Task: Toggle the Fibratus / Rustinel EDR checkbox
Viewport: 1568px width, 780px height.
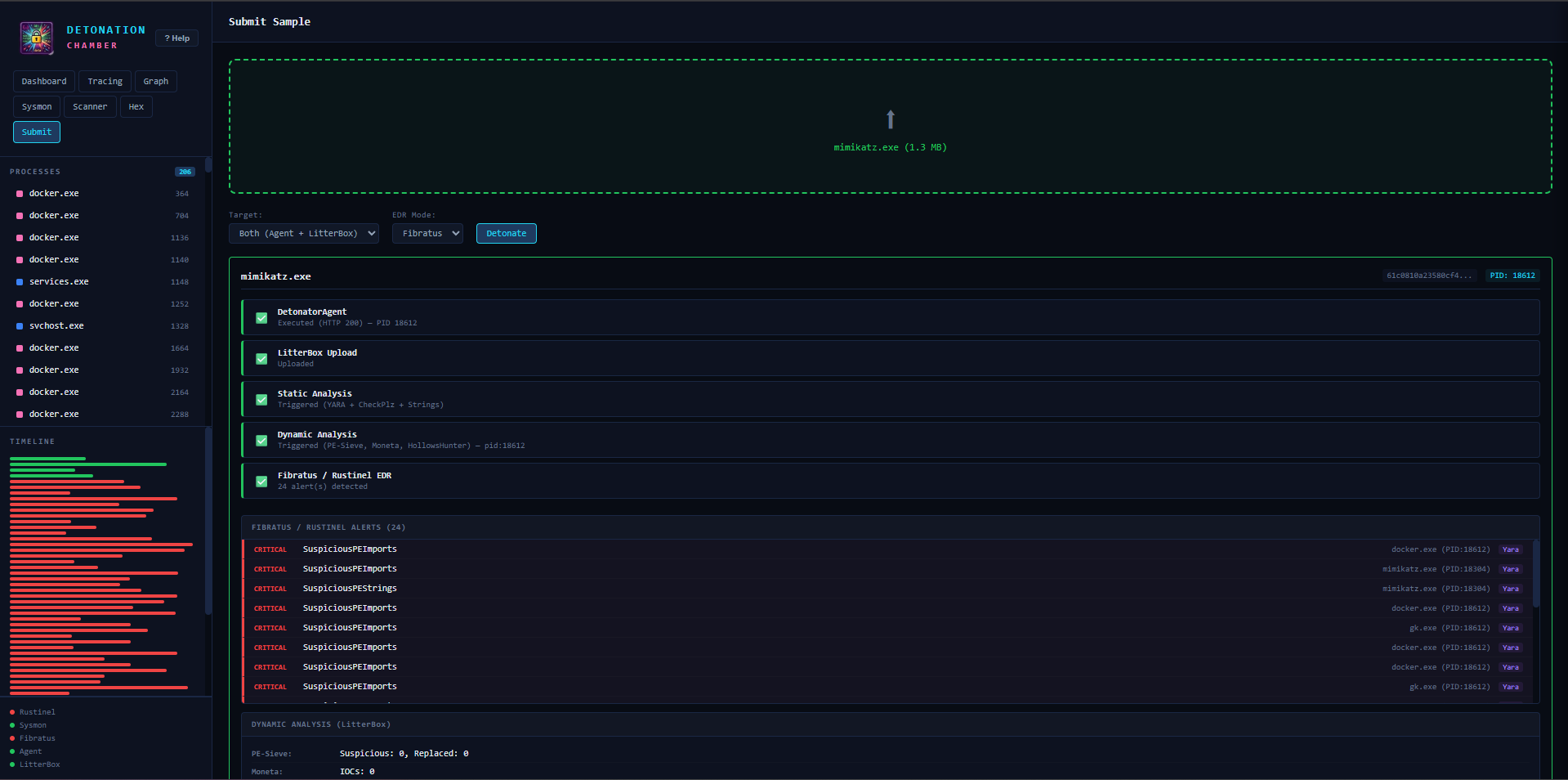Action: (261, 481)
